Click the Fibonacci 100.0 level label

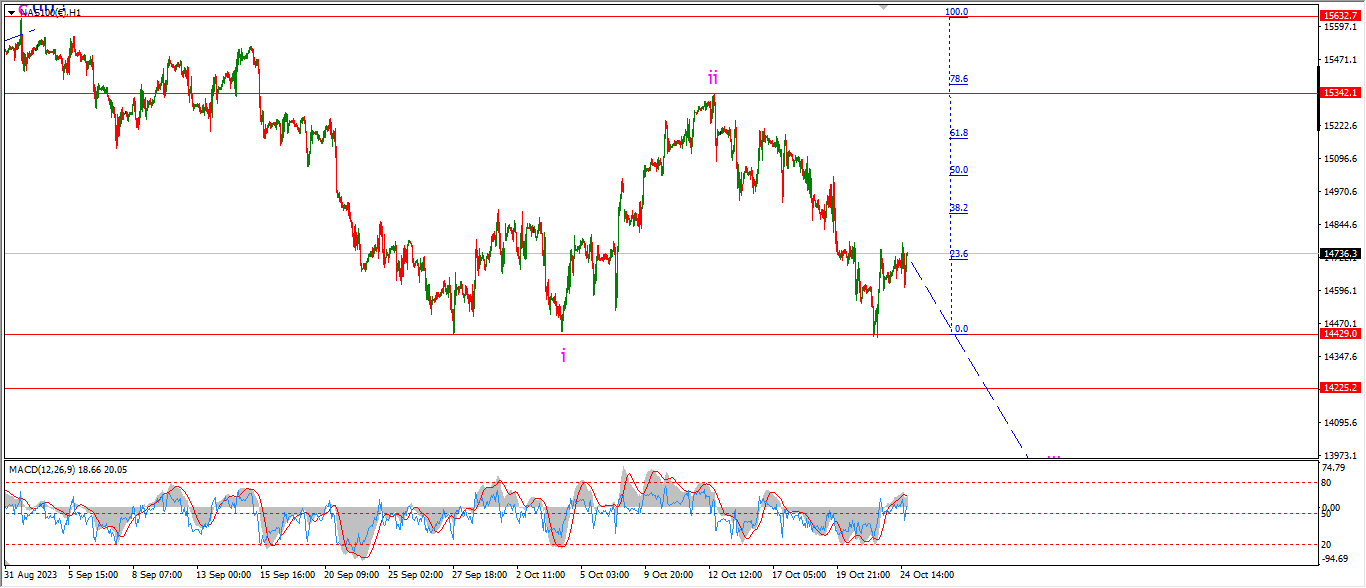point(957,12)
